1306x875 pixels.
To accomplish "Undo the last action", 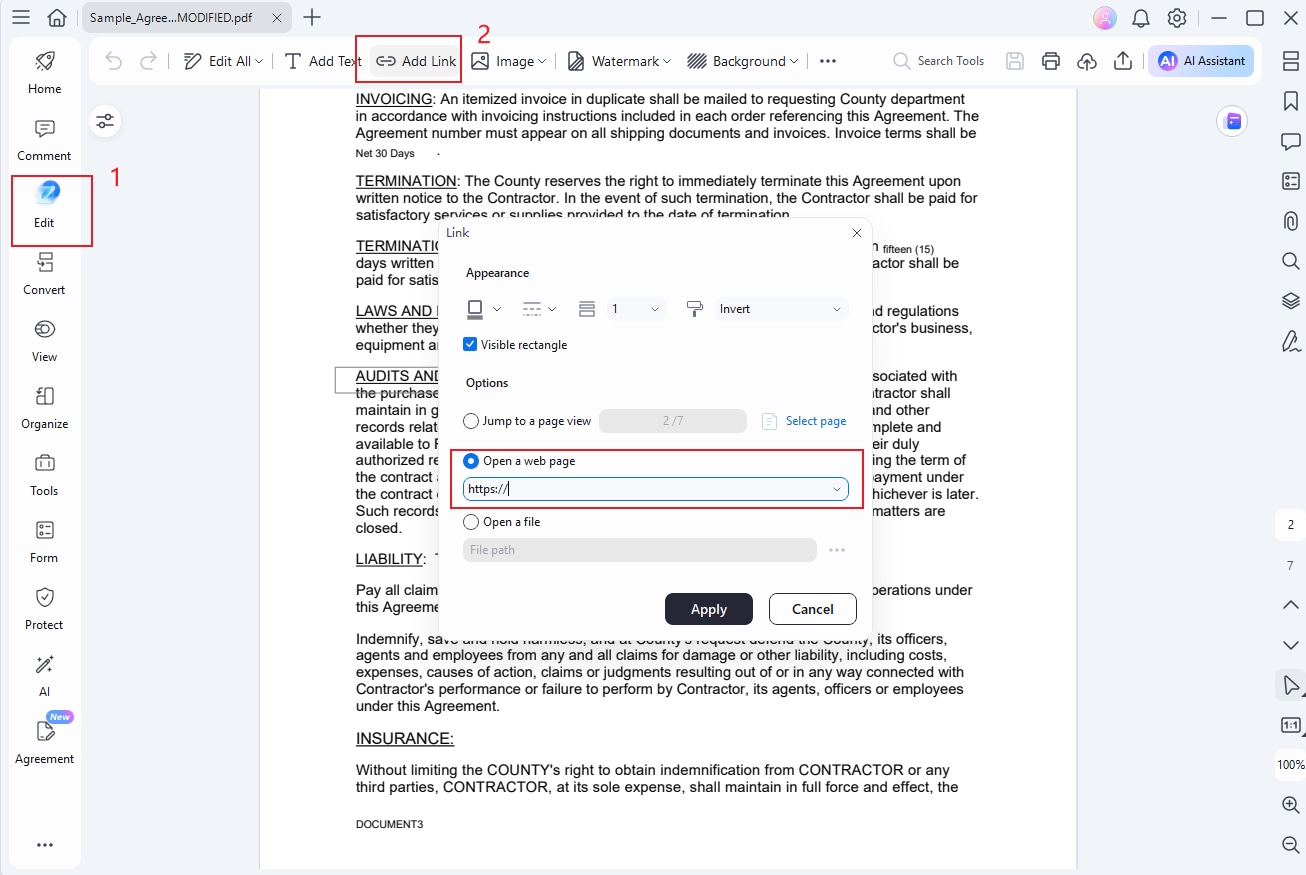I will [x=113, y=61].
